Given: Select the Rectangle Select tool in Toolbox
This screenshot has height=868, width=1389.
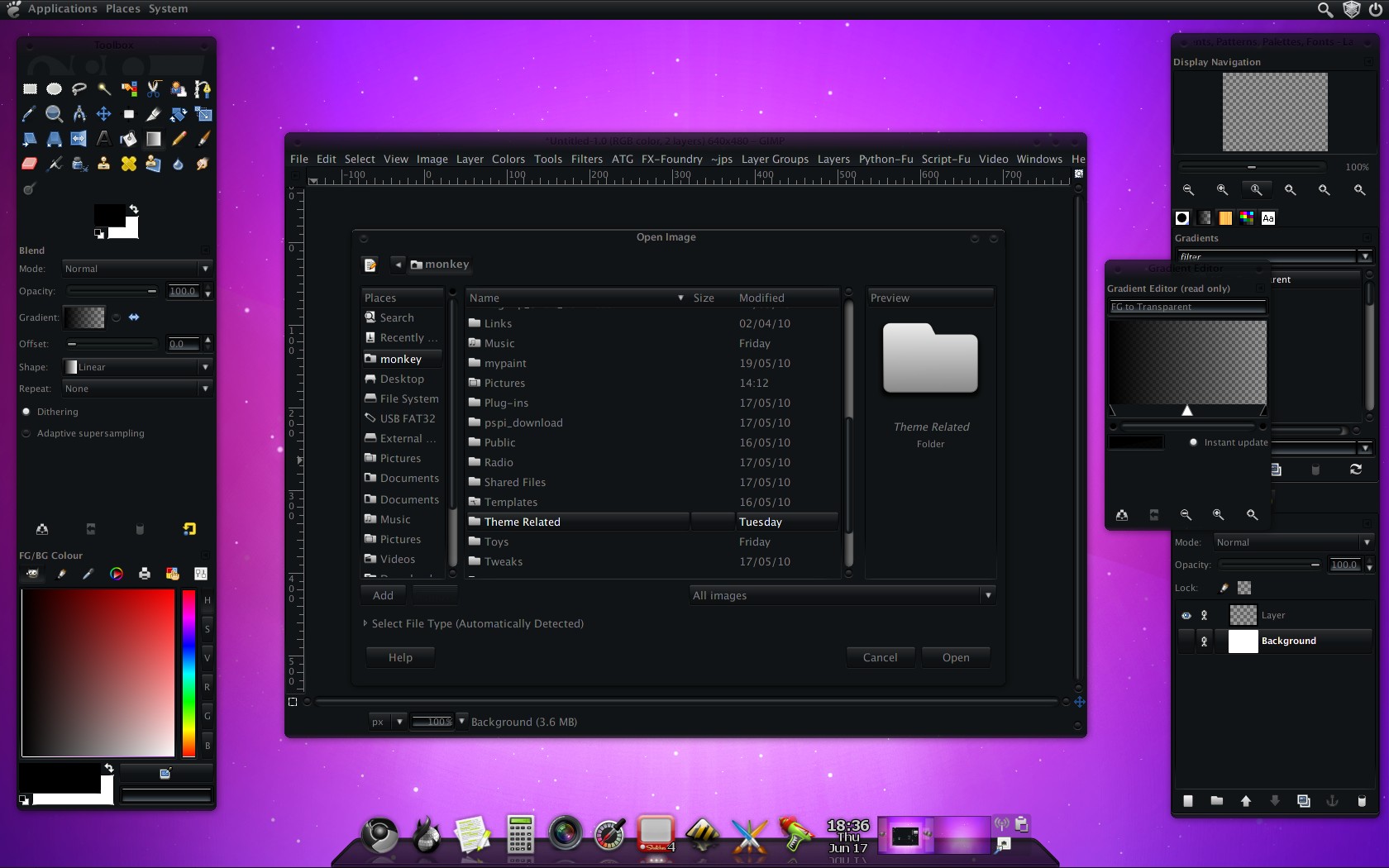Looking at the screenshot, I should click(30, 89).
